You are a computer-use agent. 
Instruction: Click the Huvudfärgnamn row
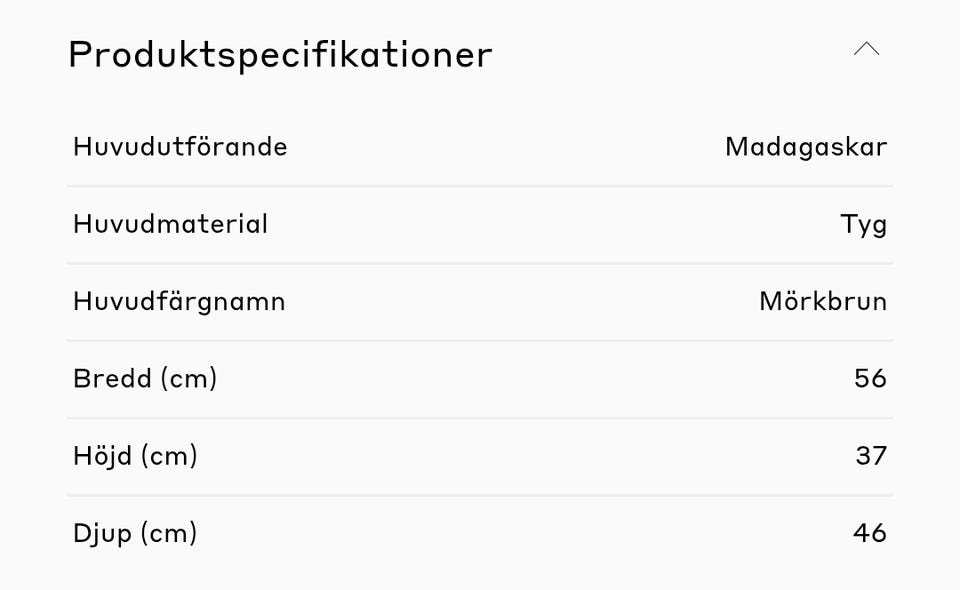click(480, 301)
